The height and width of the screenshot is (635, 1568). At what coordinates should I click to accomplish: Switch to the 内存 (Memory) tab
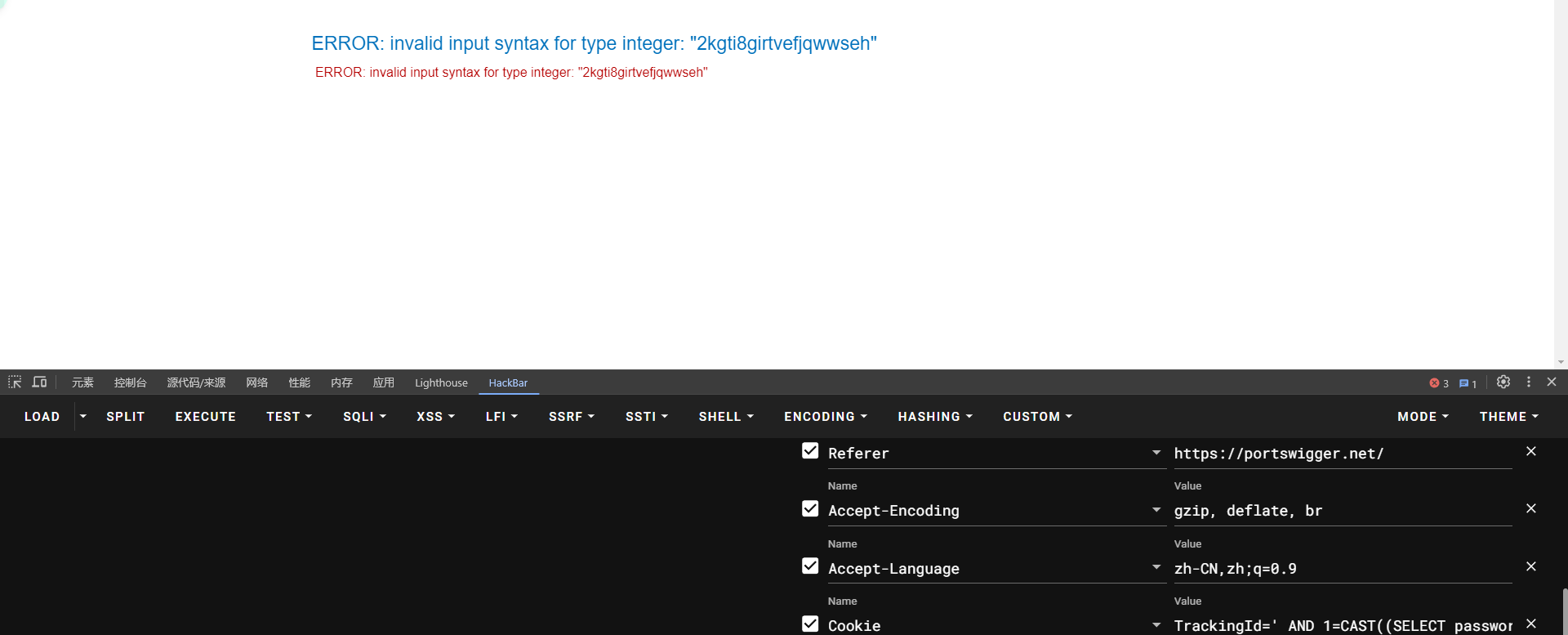pos(341,382)
